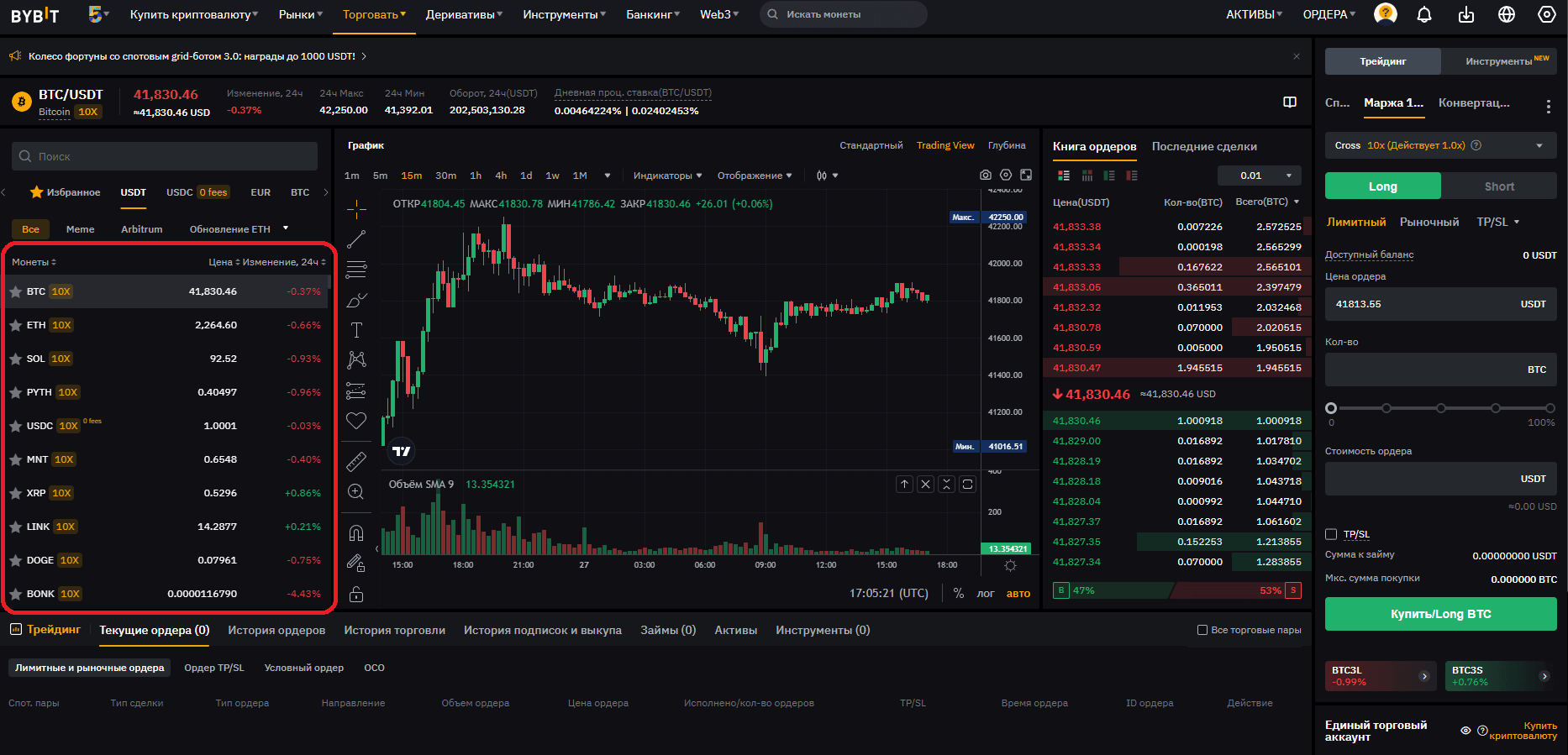The height and width of the screenshot is (755, 1568).
Task: Toggle the account balance eye icon
Action: (1465, 731)
